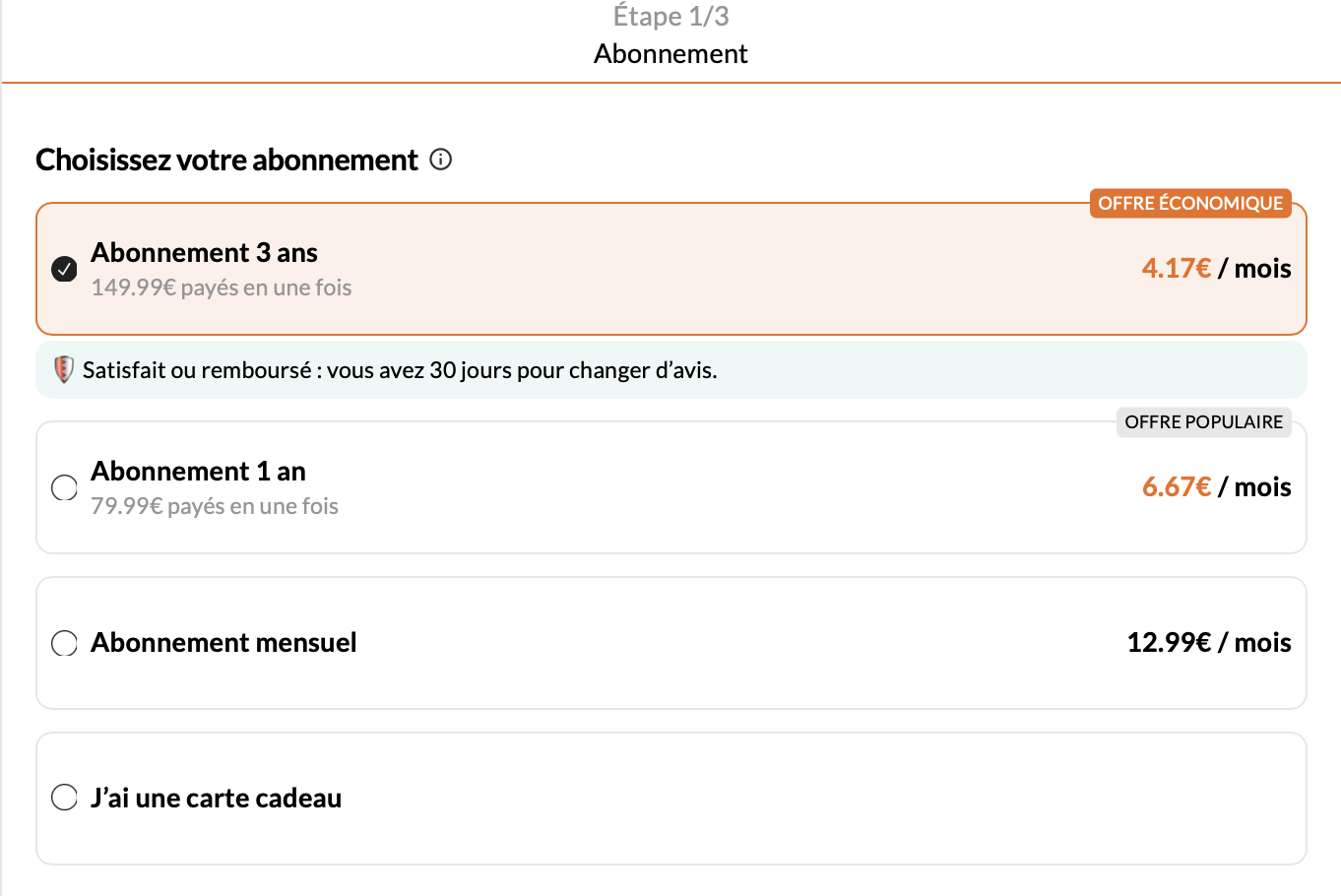Click the OFFRE ÉCONOMIQUE badge
This screenshot has height=896, width=1341.
pyautogui.click(x=1190, y=203)
